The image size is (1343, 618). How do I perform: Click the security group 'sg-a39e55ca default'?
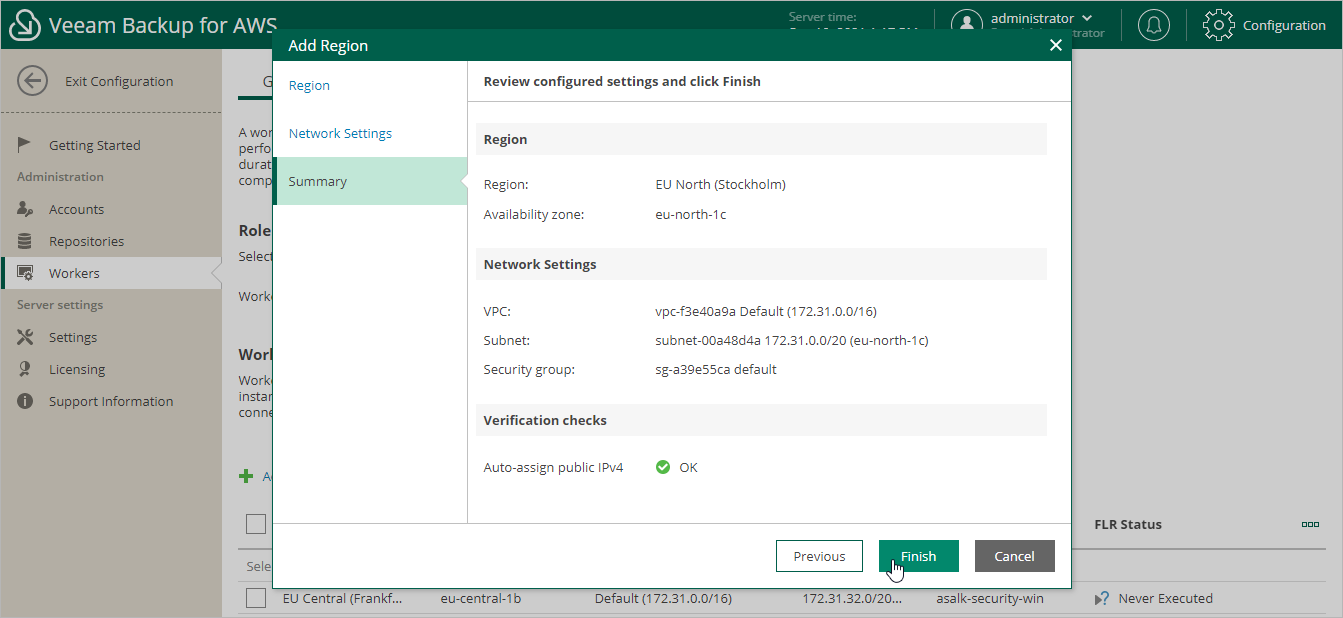coord(716,369)
